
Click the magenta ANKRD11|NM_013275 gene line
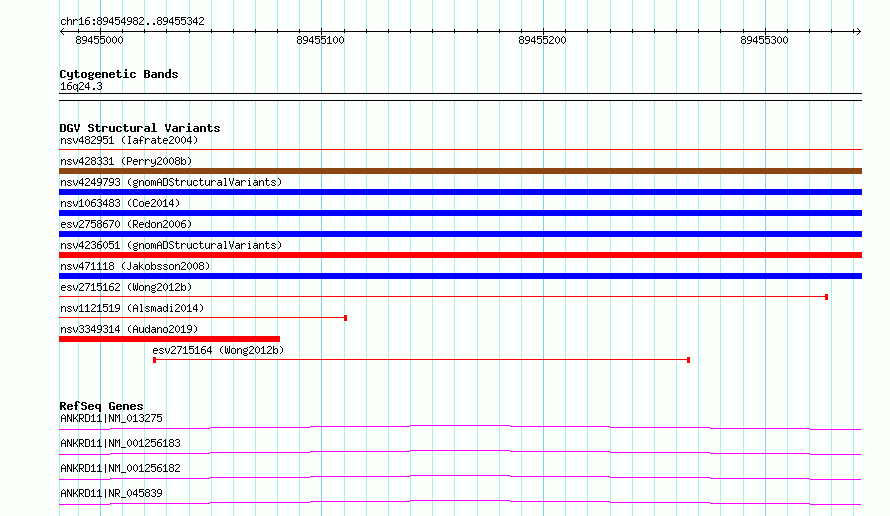pyautogui.click(x=460, y=427)
